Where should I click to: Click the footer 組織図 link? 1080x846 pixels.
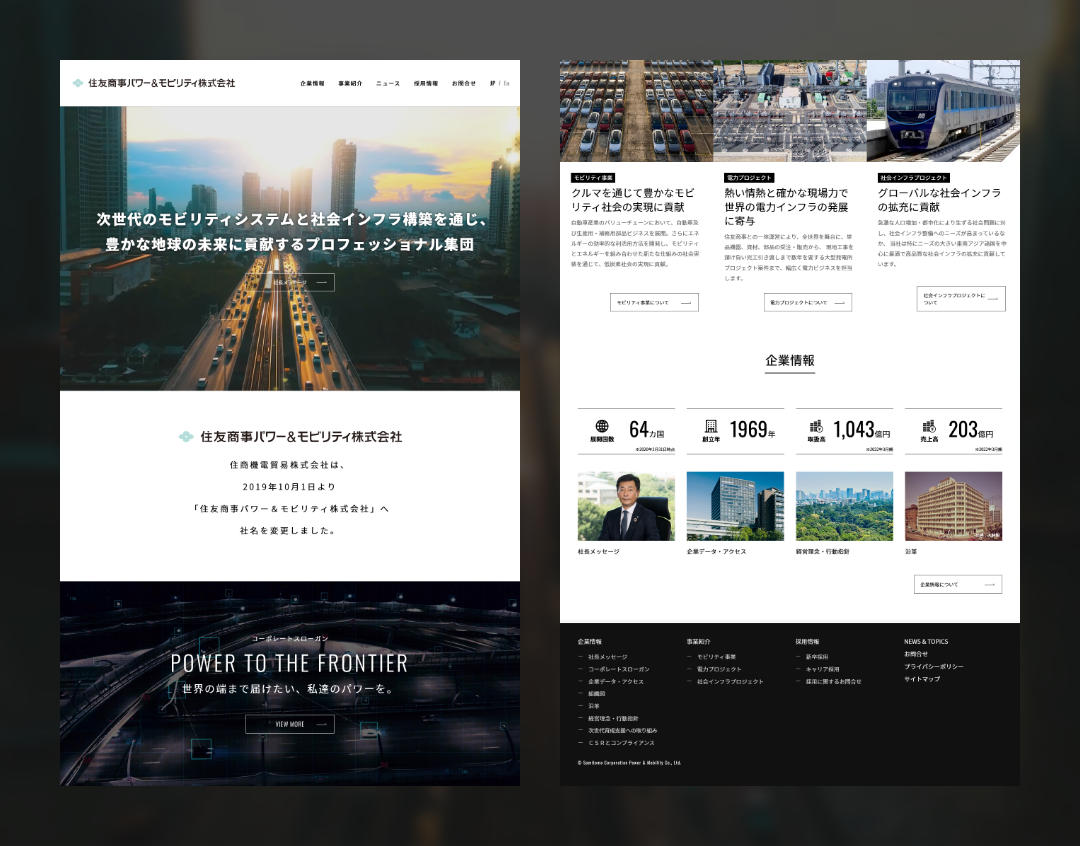coord(596,694)
